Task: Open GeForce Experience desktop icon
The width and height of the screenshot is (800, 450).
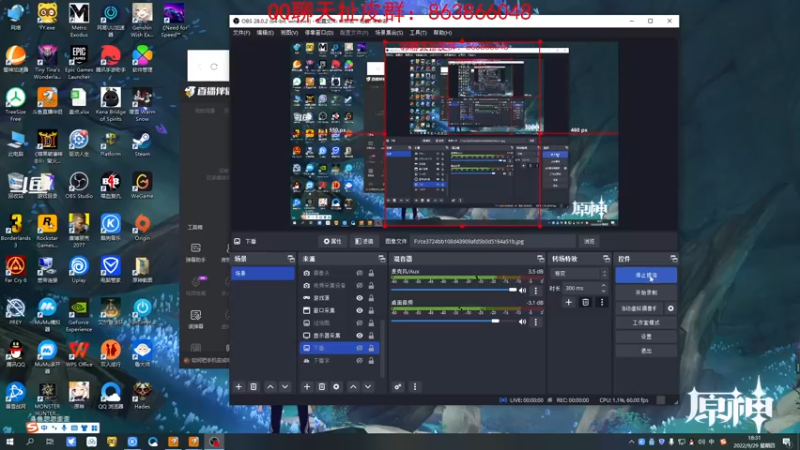Action: (79, 316)
